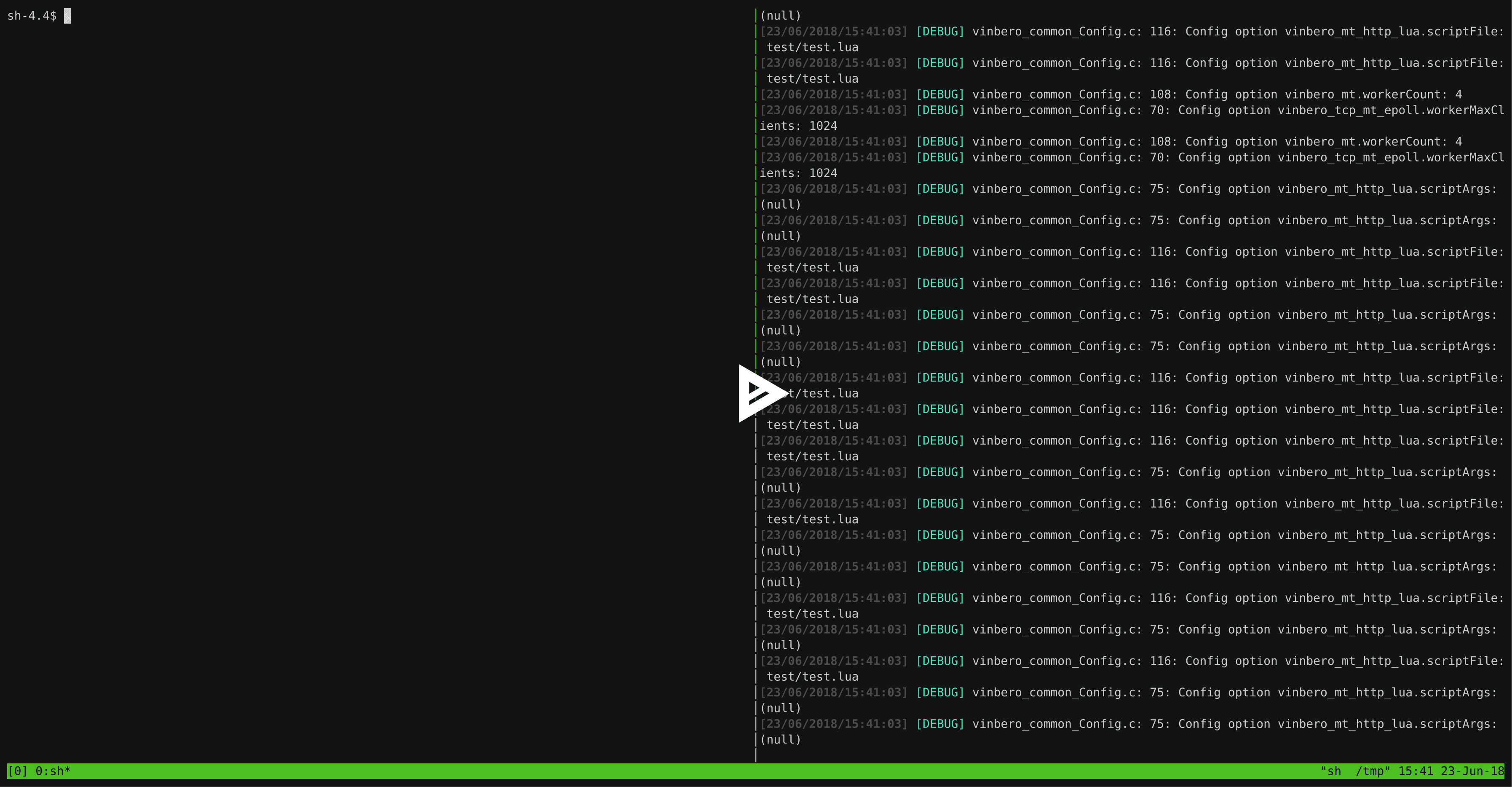Click the first "ients: 1024" wrapped line
This screenshot has height=787, width=1512.
pyautogui.click(x=798, y=126)
